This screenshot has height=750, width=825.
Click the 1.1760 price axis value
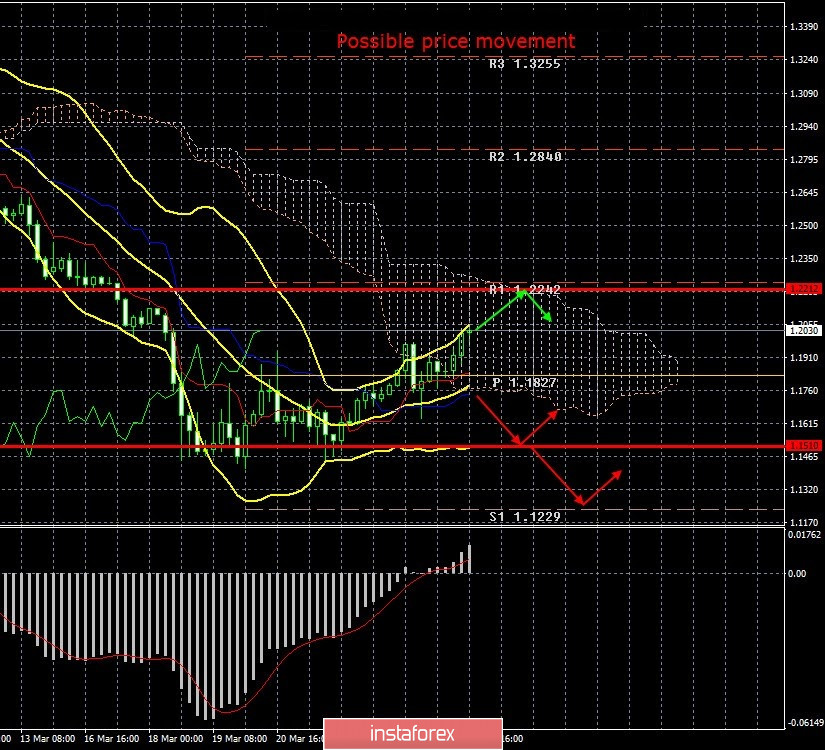click(804, 391)
